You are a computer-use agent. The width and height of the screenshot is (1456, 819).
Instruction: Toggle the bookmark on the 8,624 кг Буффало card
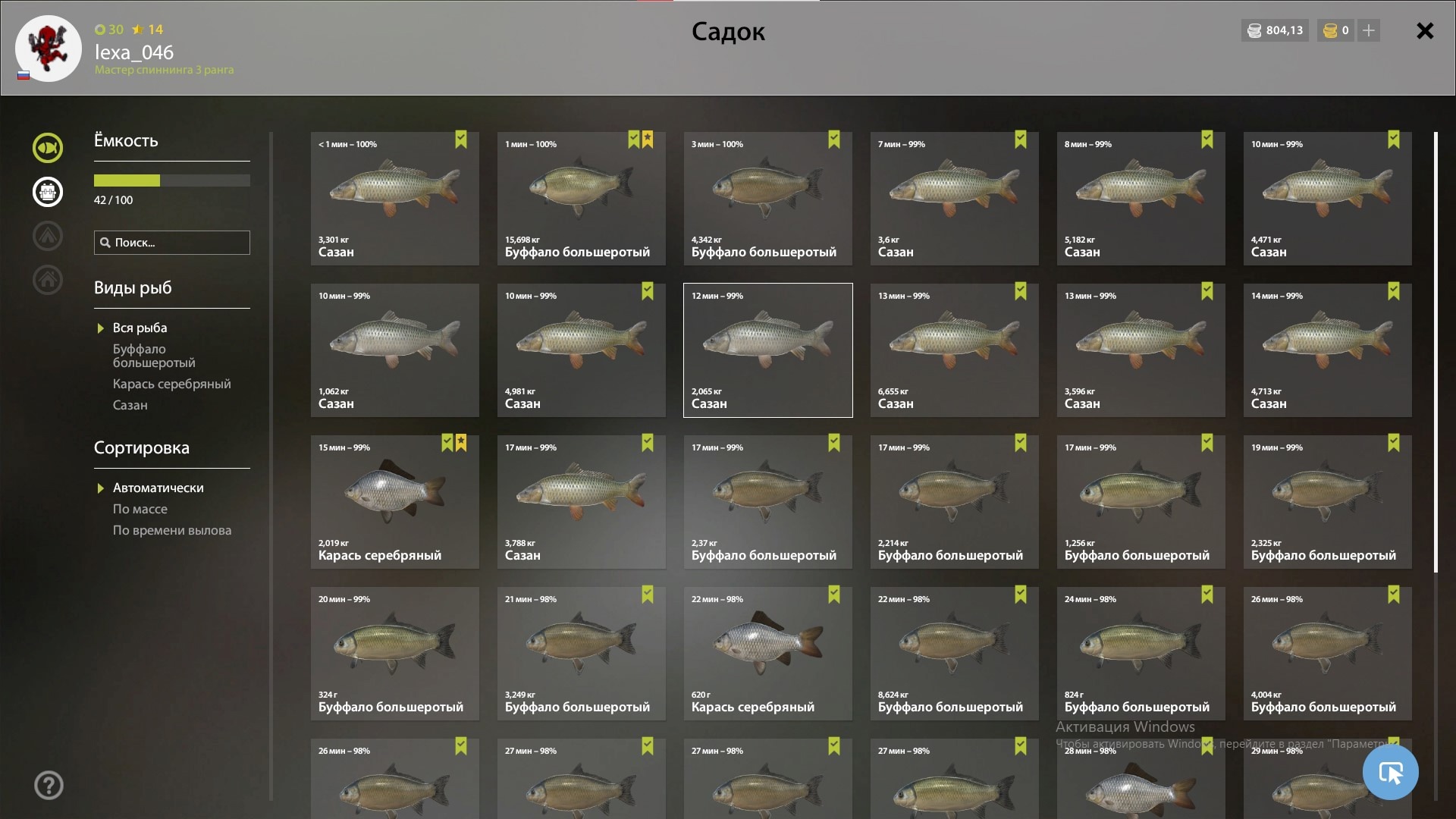point(1021,595)
